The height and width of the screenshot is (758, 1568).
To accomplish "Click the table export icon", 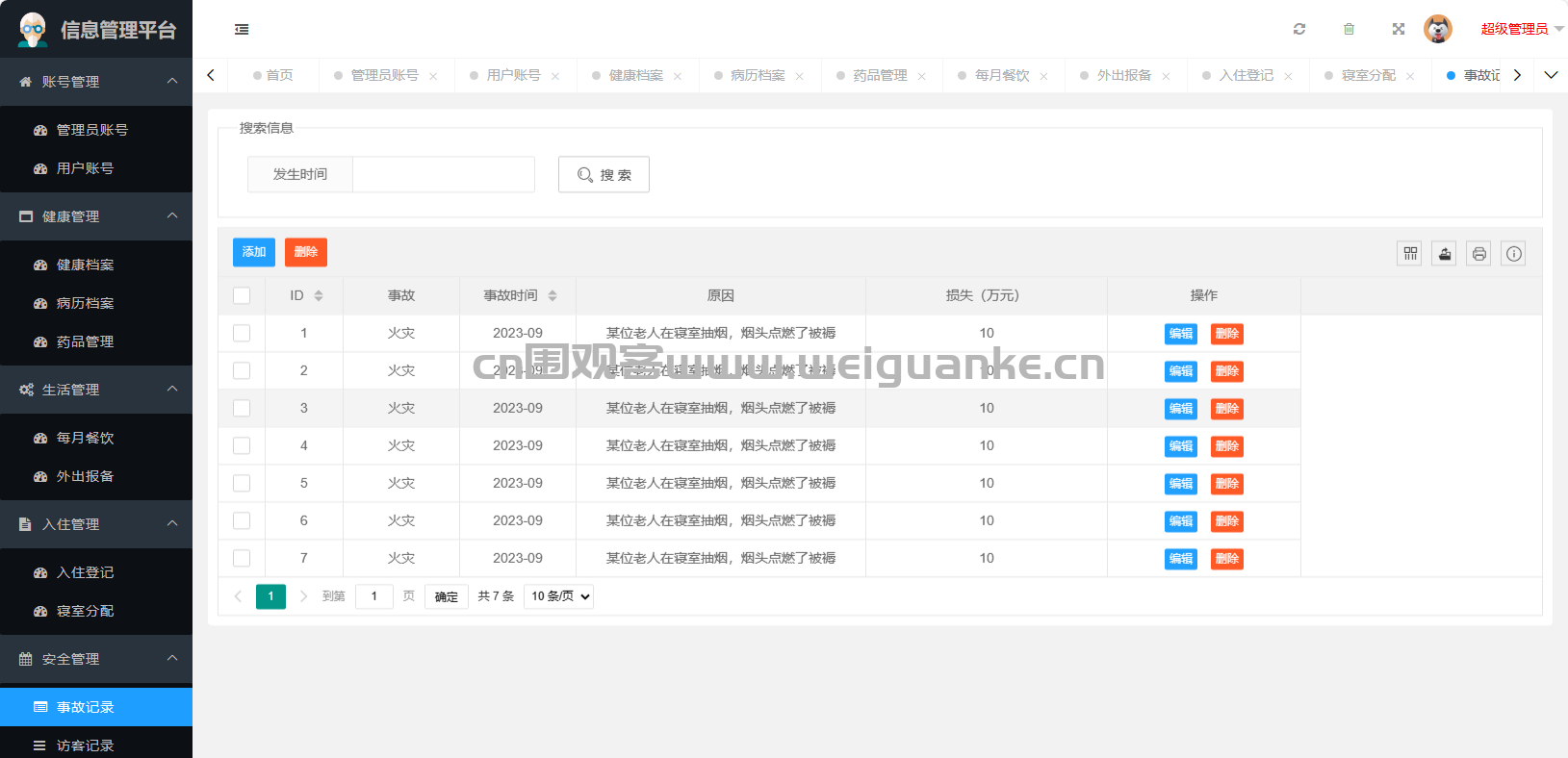I will (x=1444, y=253).
